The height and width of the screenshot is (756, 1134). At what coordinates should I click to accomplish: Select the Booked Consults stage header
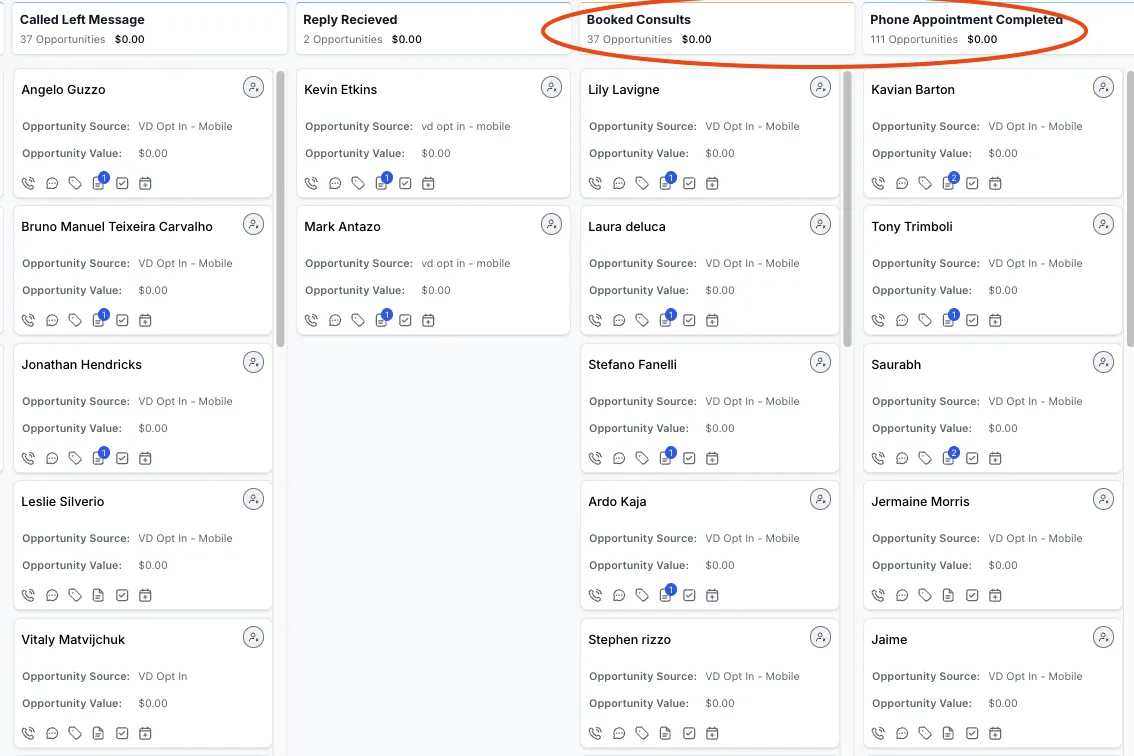coord(639,20)
